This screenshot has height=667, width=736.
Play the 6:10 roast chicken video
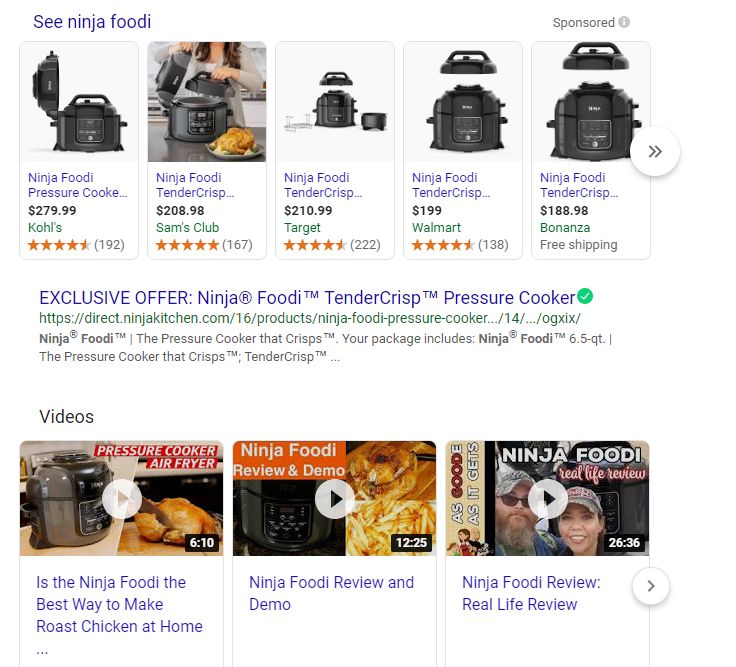pyautogui.click(x=122, y=498)
